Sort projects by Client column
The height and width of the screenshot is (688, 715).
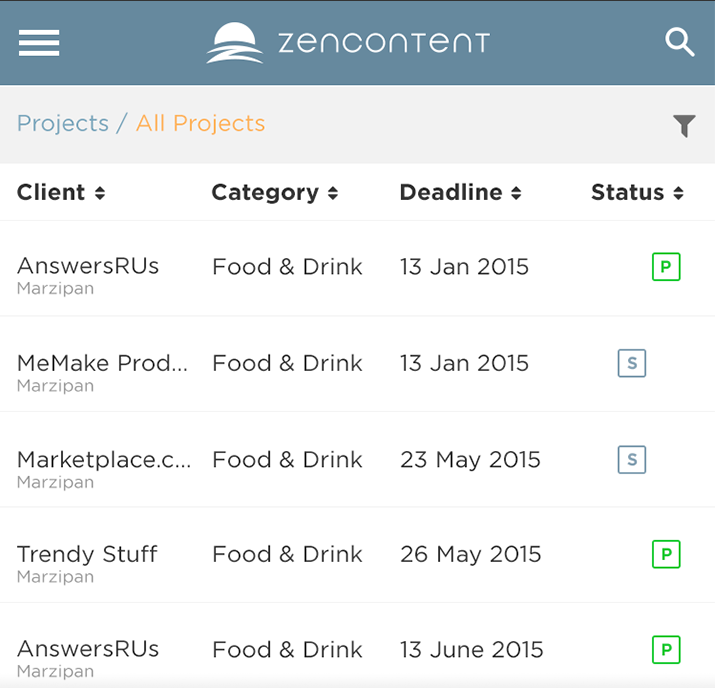(61, 193)
